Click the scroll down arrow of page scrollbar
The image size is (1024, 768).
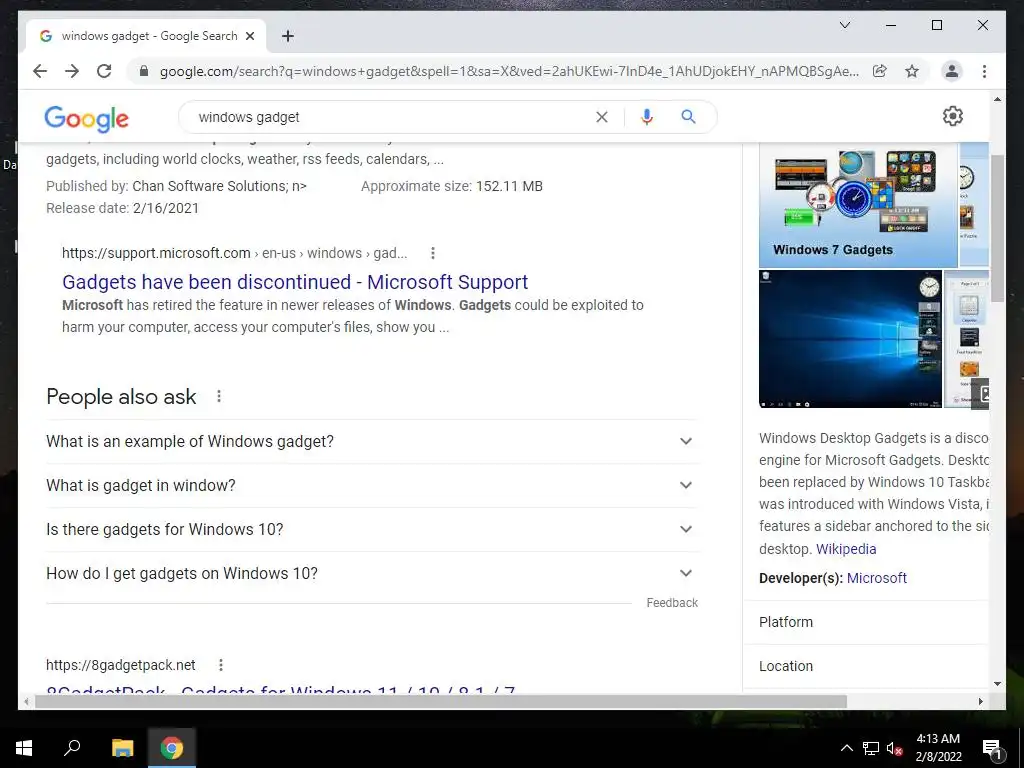point(997,684)
